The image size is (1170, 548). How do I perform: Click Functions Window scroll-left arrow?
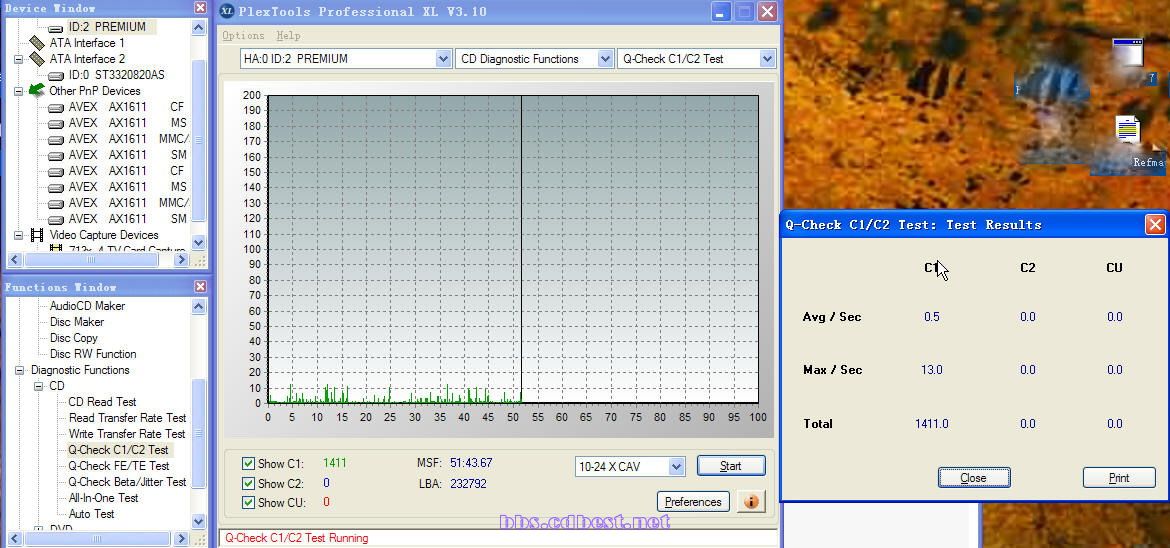pos(14,538)
